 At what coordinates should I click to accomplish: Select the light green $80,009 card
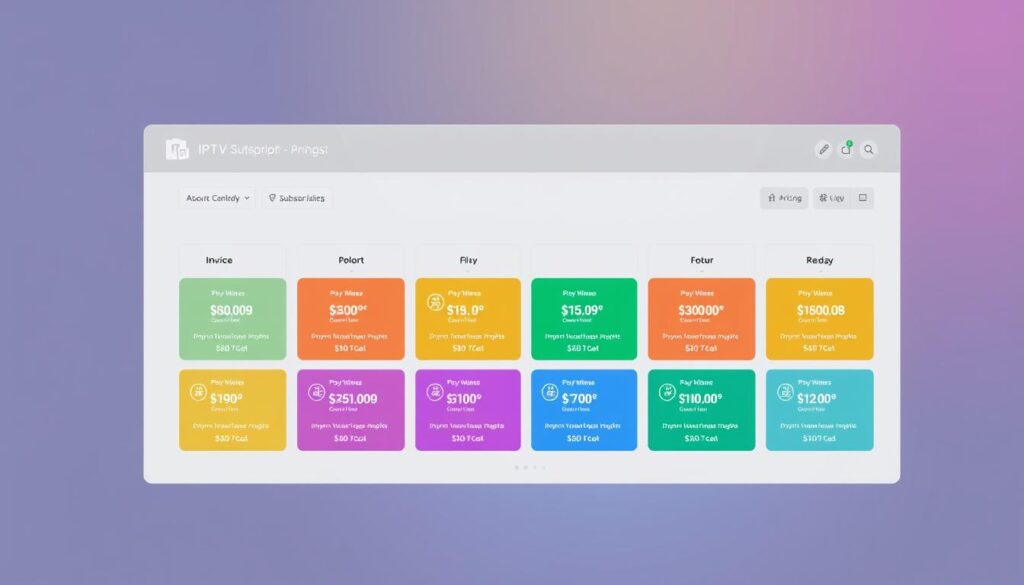[232, 319]
